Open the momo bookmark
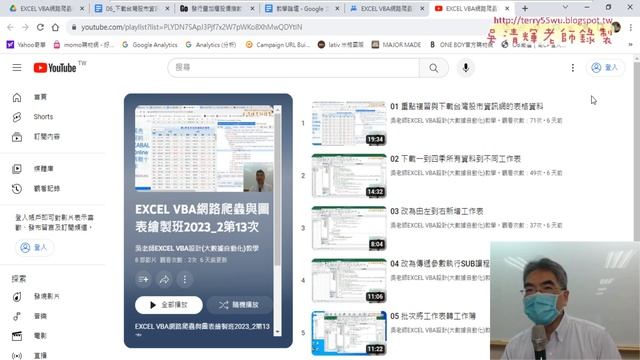Screen dimensions: 640x360 click(84, 45)
